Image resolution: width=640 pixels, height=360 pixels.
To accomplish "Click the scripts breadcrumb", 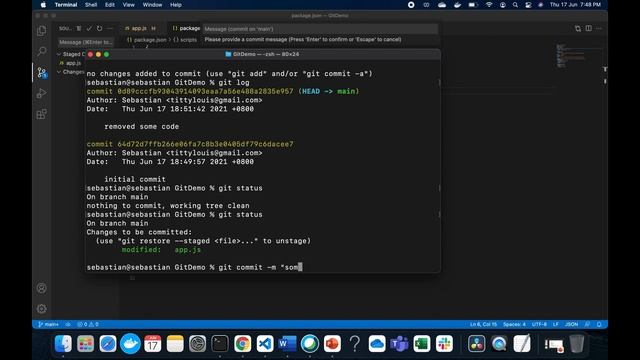I will (x=185, y=40).
